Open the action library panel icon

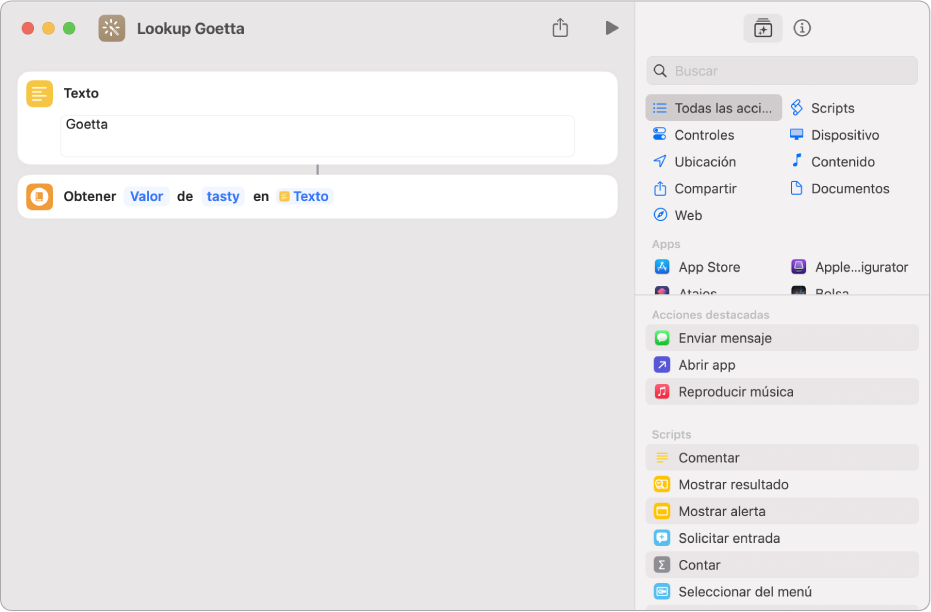(x=763, y=28)
